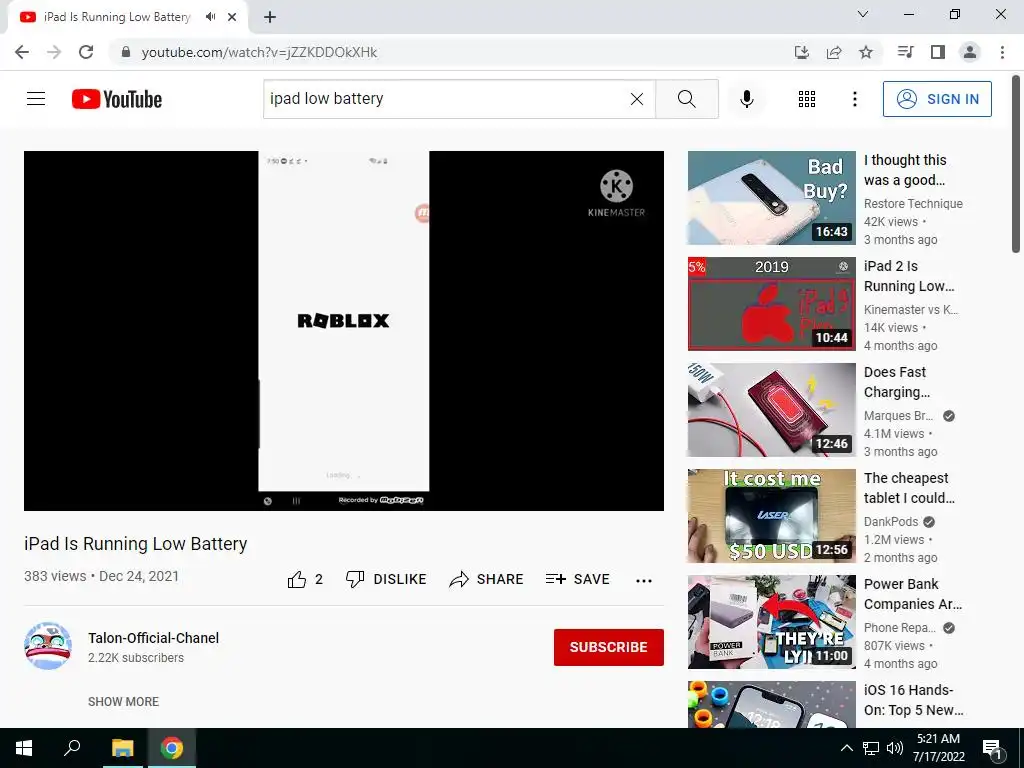1024x768 pixels.
Task: Toggle Chrome side panel
Action: [x=938, y=52]
